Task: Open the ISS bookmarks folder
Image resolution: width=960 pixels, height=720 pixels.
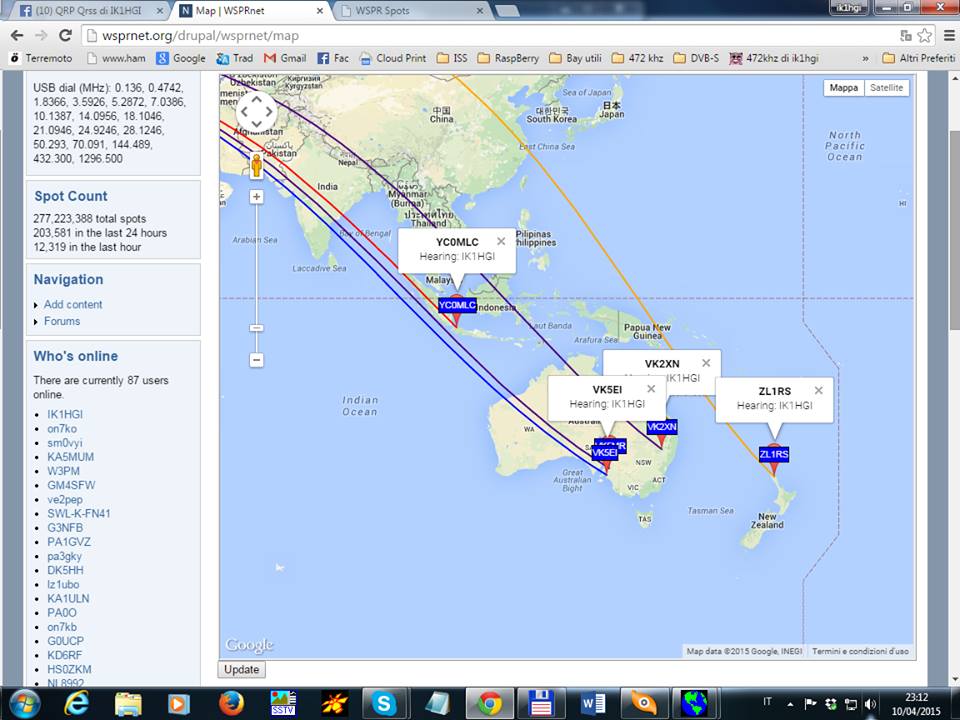Action: 452,58
